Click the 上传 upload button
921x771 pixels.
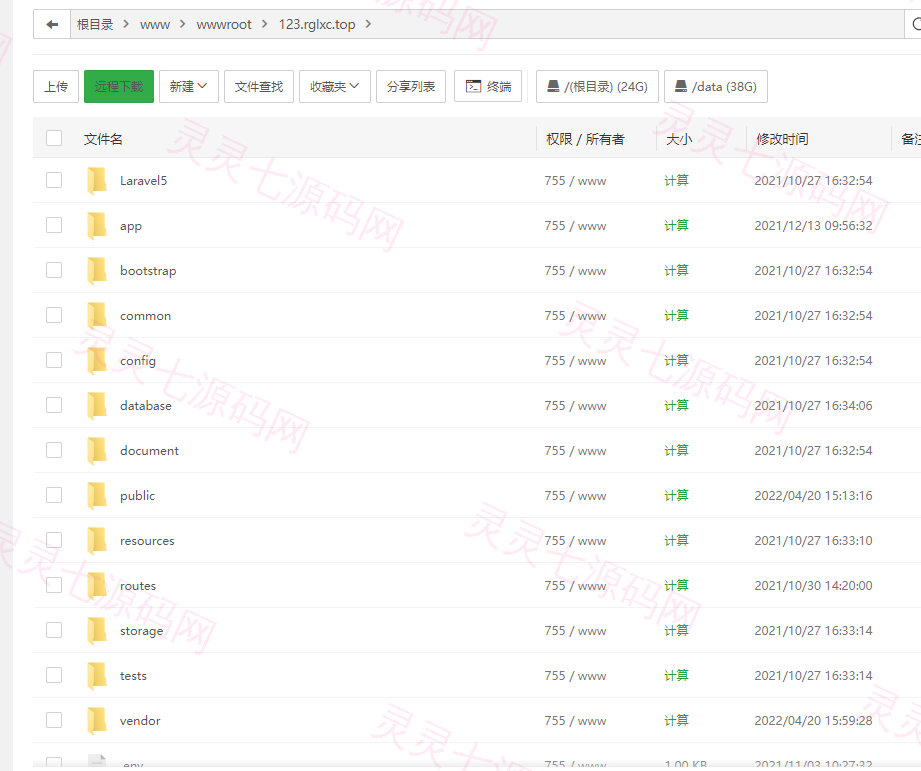pyautogui.click(x=56, y=86)
